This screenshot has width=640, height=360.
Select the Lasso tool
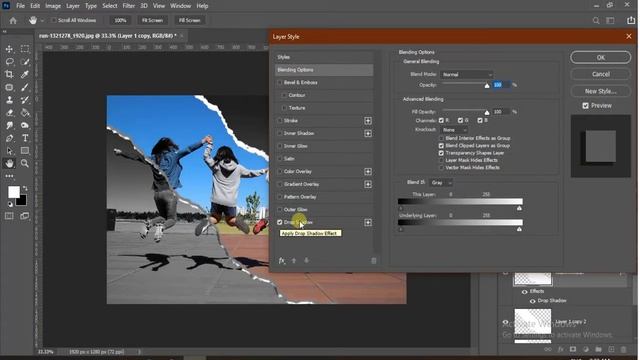click(9, 62)
